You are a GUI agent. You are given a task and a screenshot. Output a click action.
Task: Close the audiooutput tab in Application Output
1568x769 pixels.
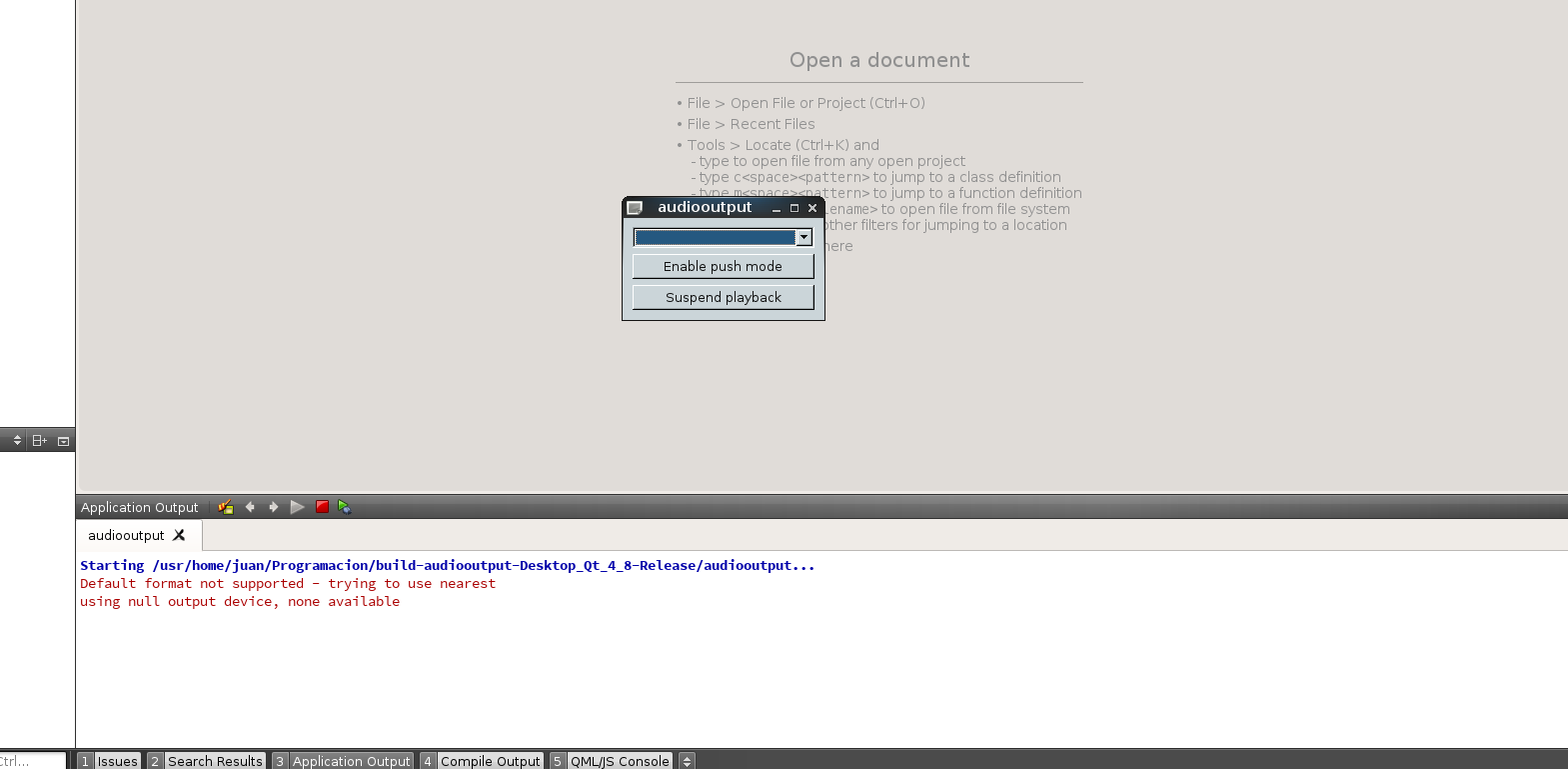(179, 535)
